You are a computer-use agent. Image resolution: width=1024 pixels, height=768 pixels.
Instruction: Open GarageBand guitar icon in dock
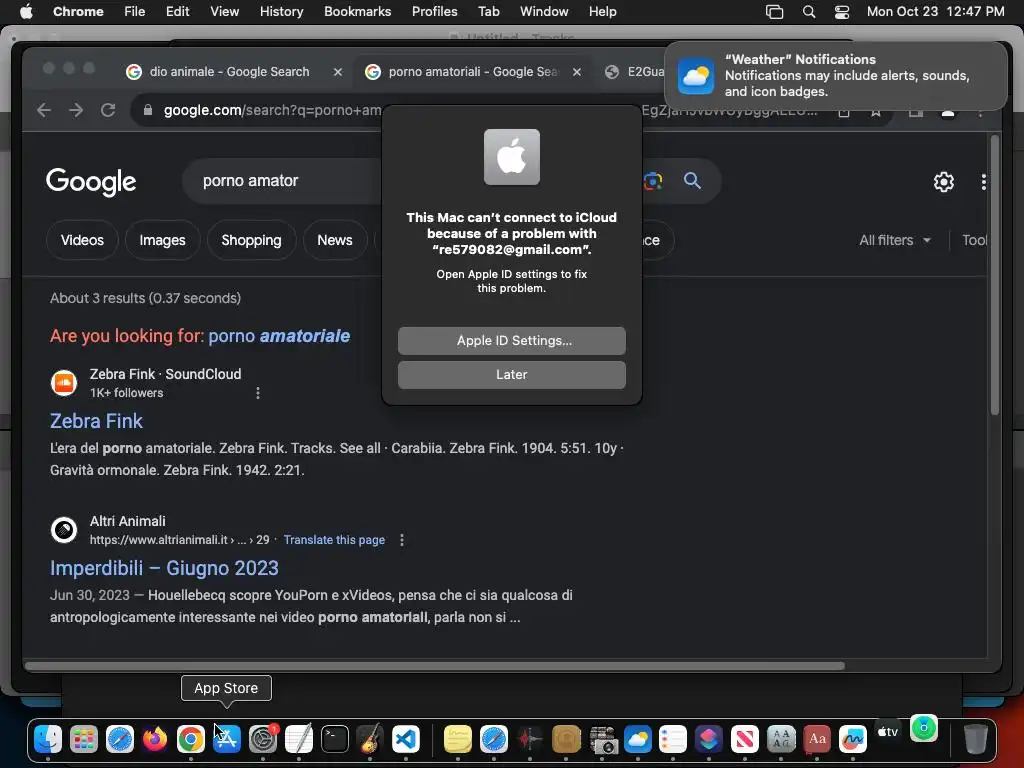click(x=370, y=739)
